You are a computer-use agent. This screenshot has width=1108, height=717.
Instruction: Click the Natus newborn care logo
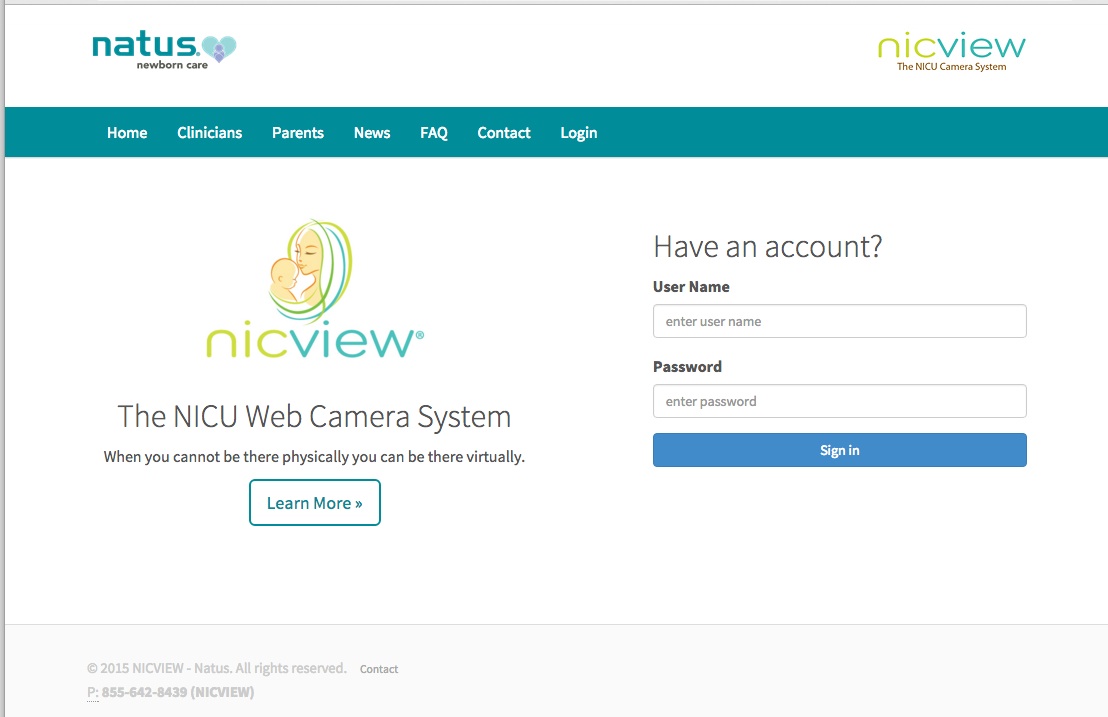pos(164,50)
